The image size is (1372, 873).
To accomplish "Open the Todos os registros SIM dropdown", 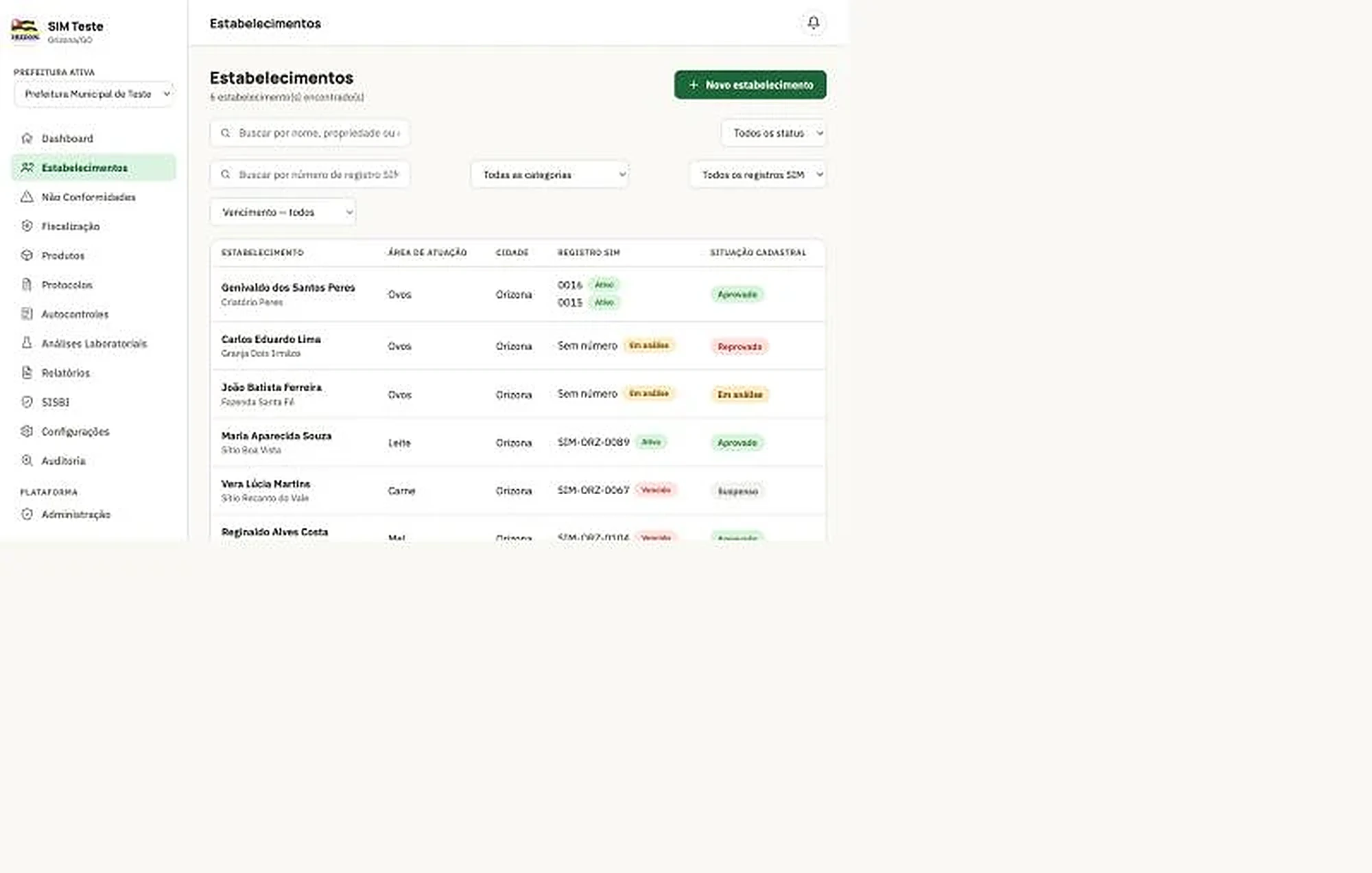I will point(758,175).
